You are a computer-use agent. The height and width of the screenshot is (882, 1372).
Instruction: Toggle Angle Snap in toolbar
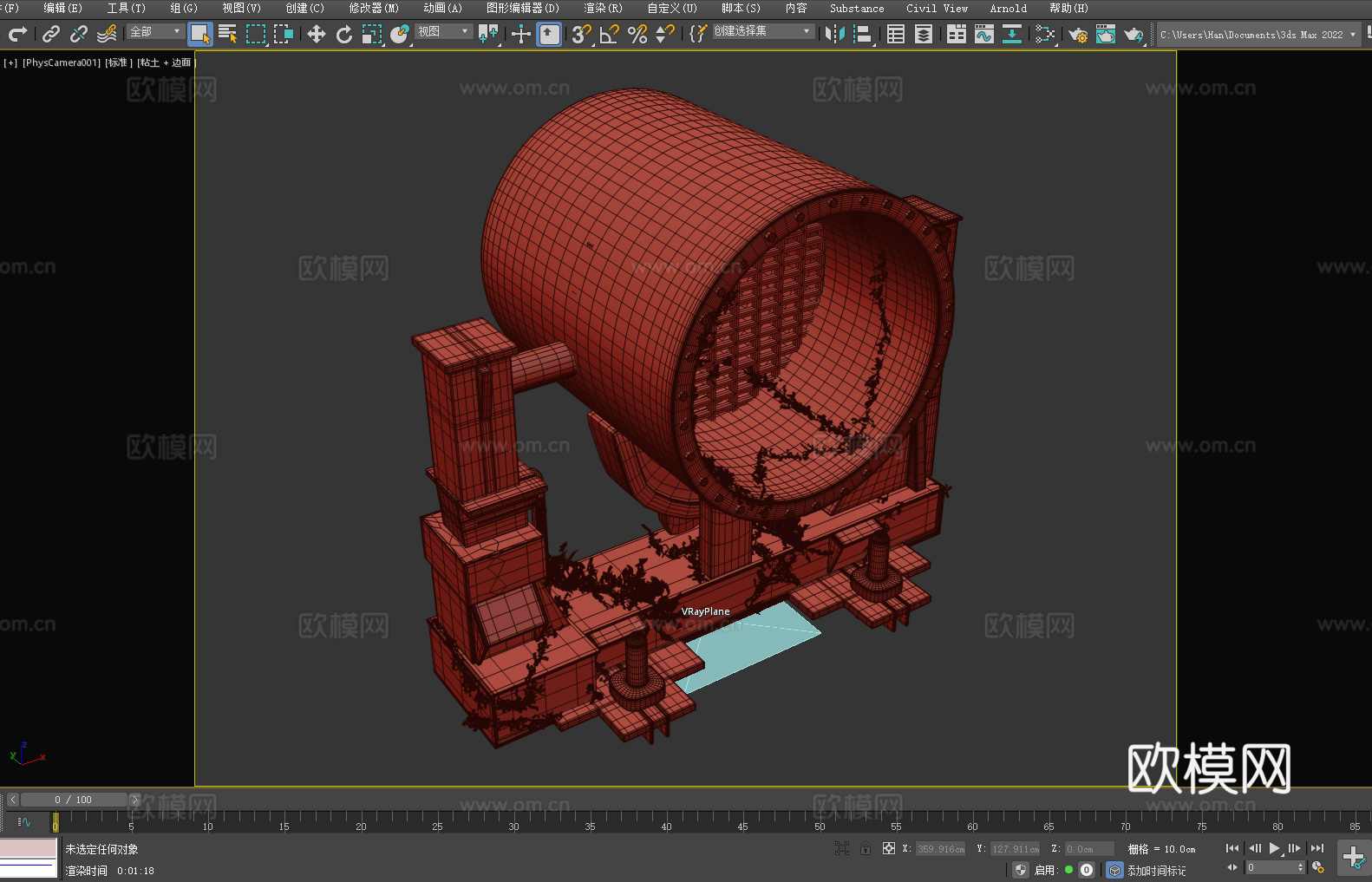point(609,34)
